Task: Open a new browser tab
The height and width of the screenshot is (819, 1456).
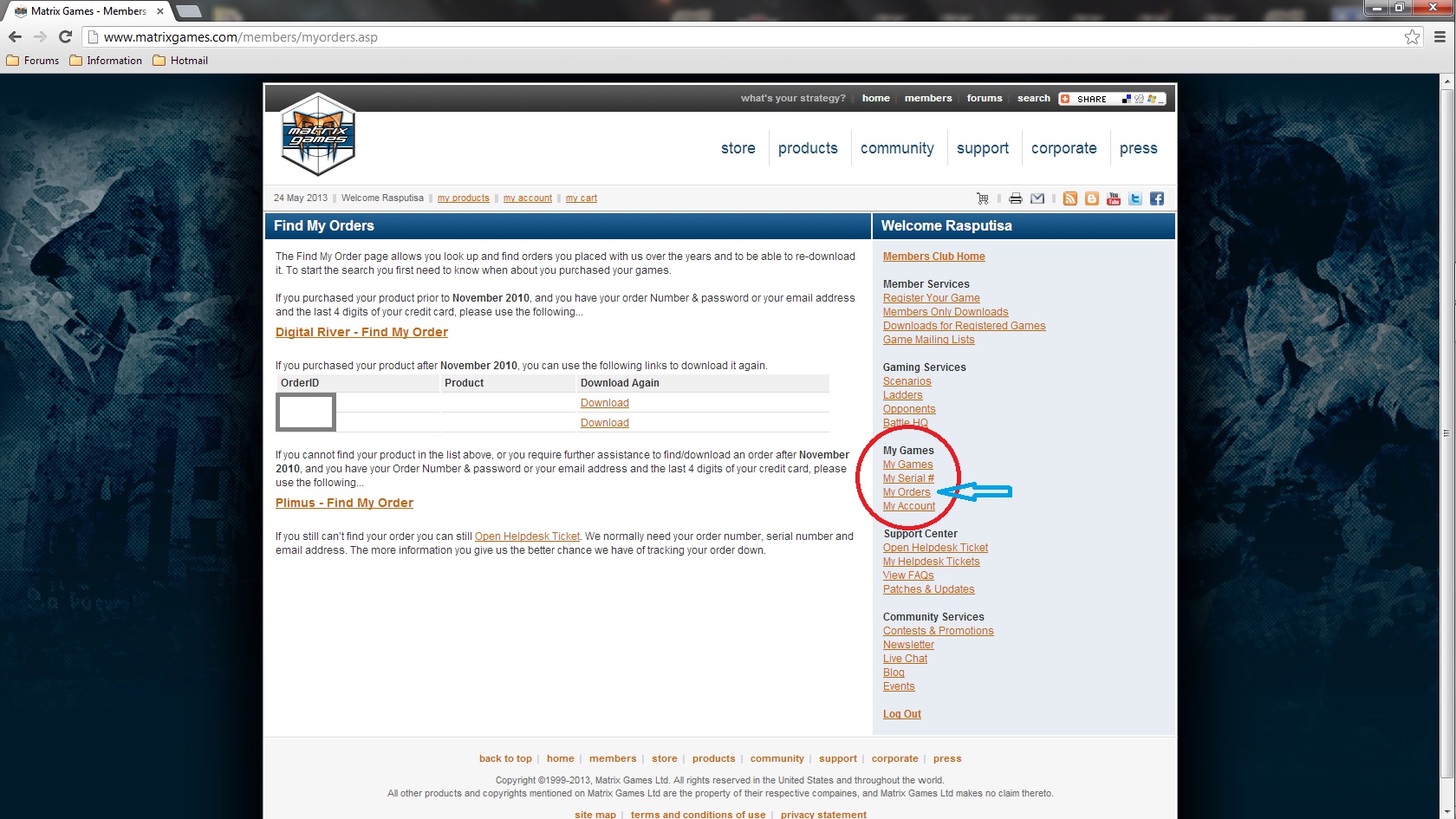Action: (188, 11)
